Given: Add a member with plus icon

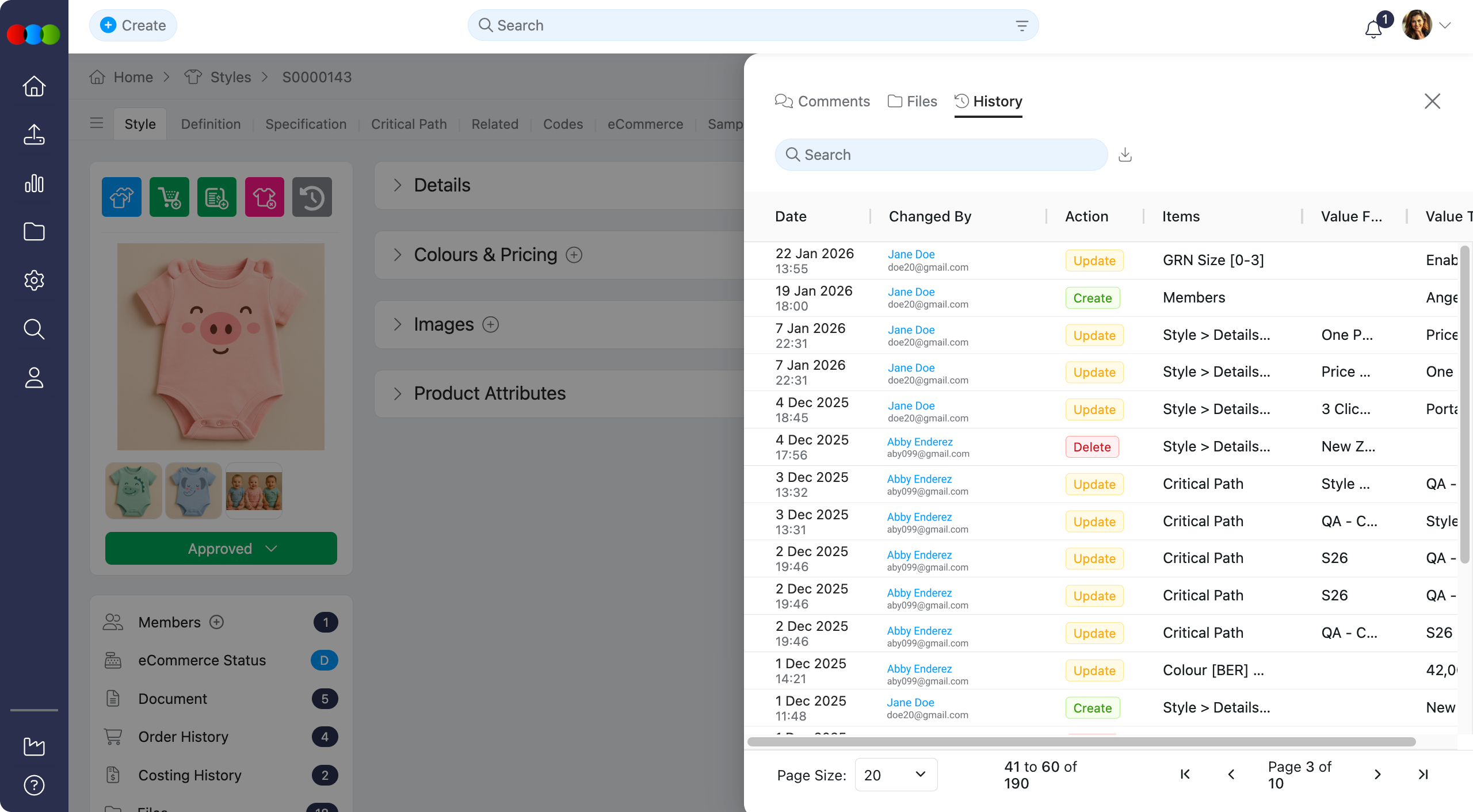Looking at the screenshot, I should (216, 622).
